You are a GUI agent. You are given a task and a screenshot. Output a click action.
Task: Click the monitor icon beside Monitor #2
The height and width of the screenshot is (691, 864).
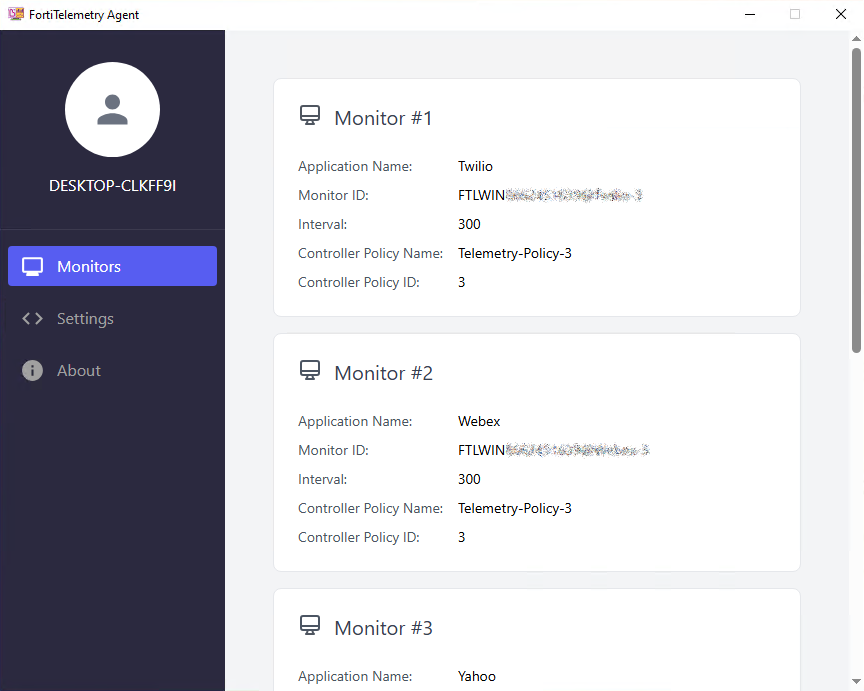[310, 370]
